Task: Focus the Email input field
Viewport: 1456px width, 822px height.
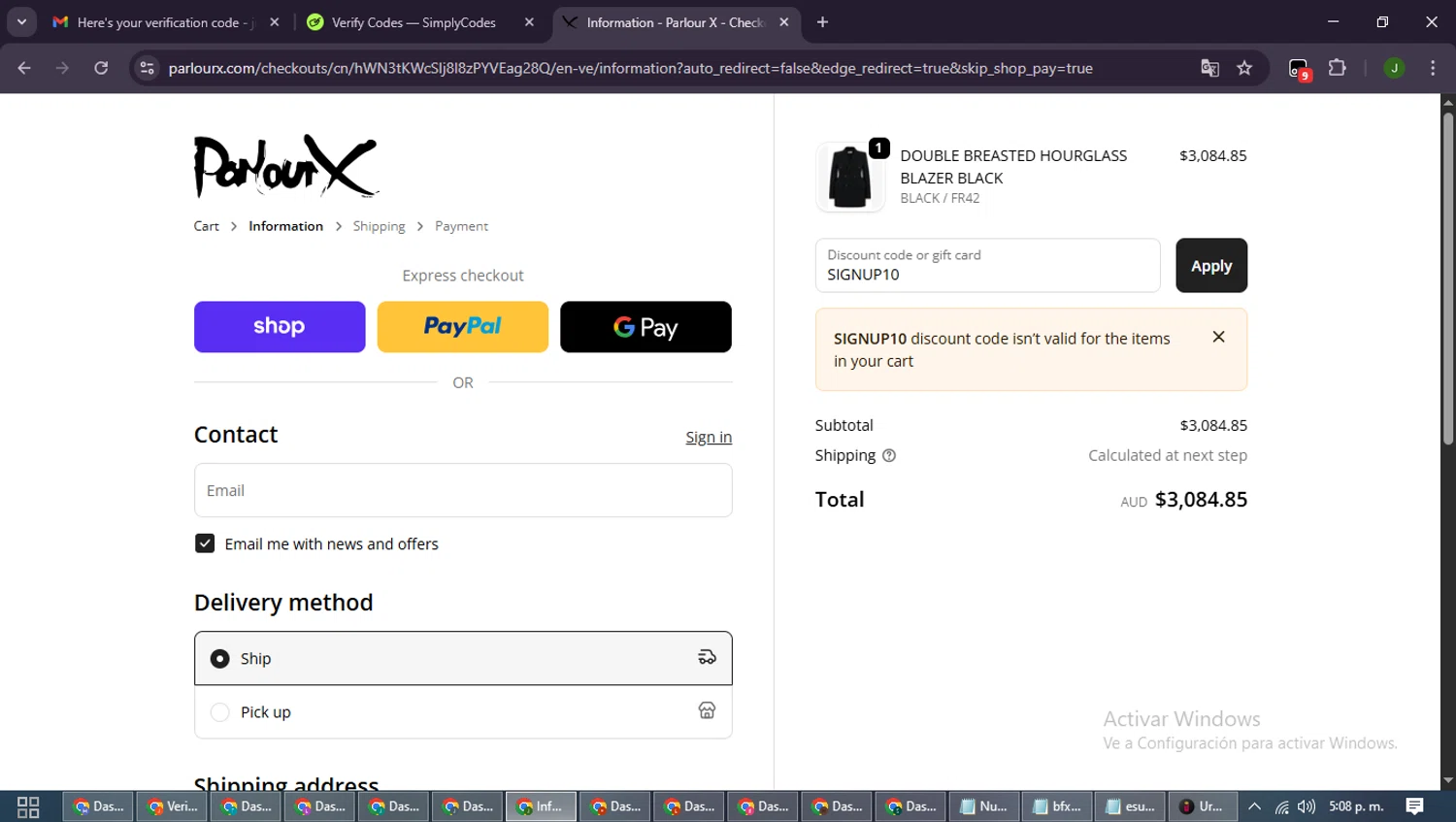Action: point(463,490)
